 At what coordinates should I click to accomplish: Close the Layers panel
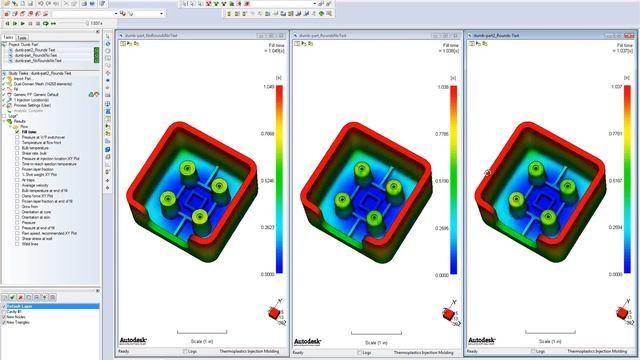pyautogui.click(x=98, y=290)
